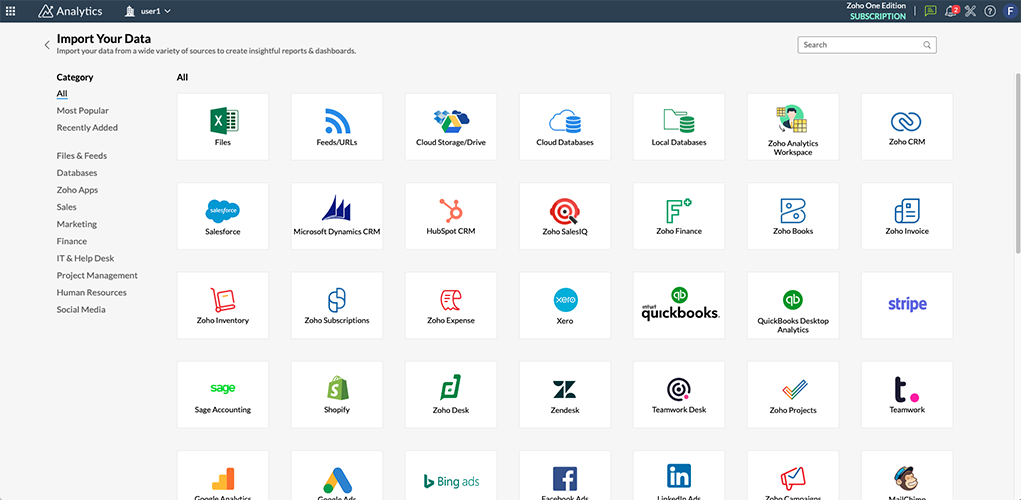1021x500 pixels.
Task: Filter by Project Management category
Action: tap(97, 275)
